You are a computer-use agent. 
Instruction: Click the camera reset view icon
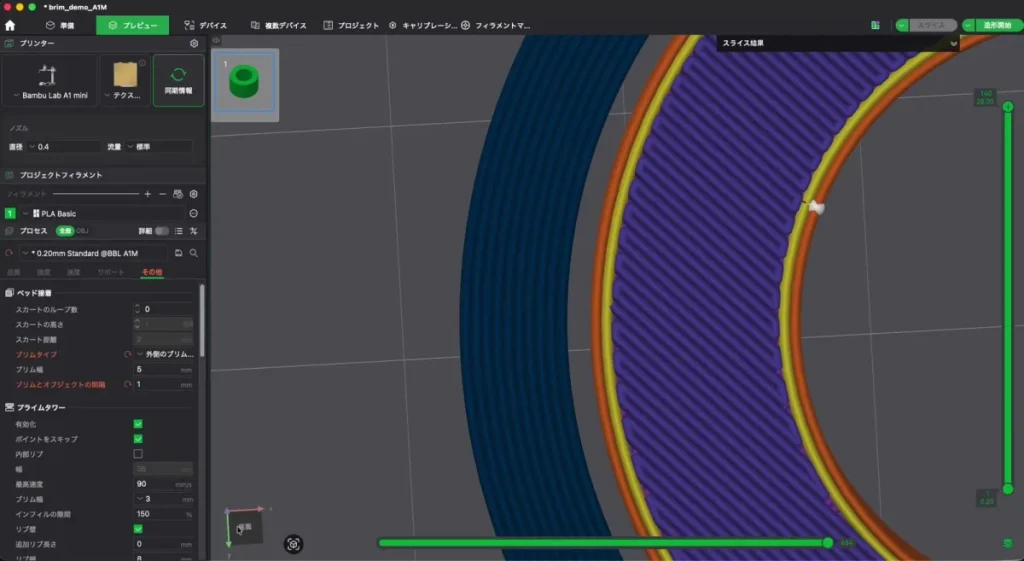(x=293, y=544)
